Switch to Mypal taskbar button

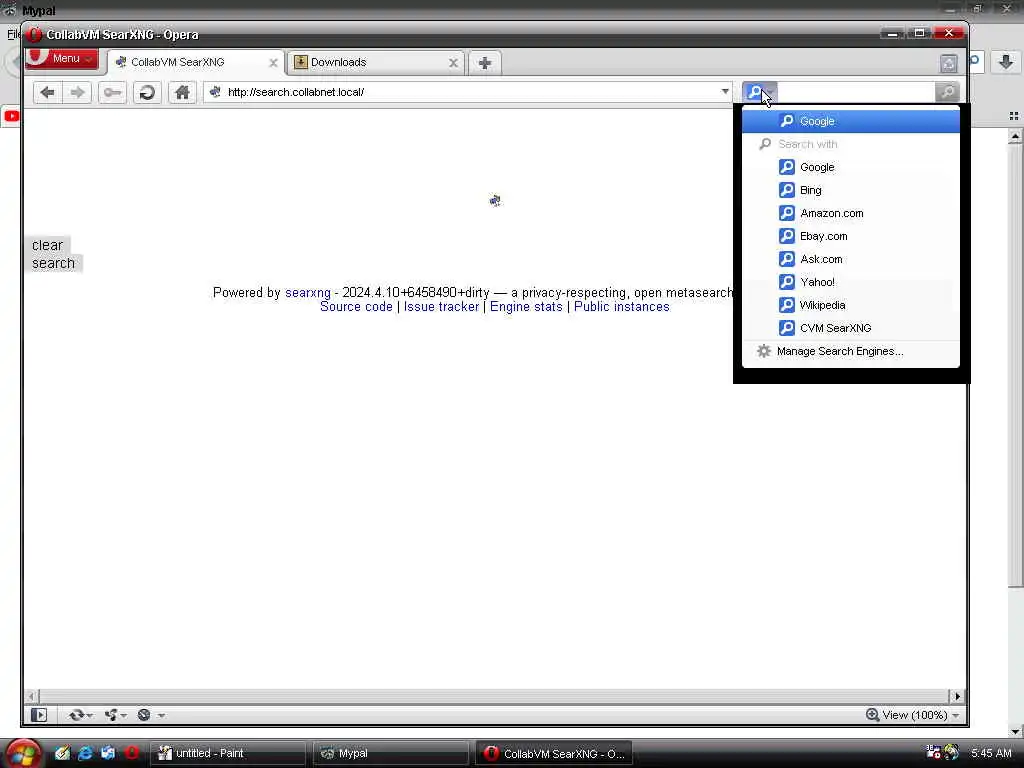(x=391, y=754)
